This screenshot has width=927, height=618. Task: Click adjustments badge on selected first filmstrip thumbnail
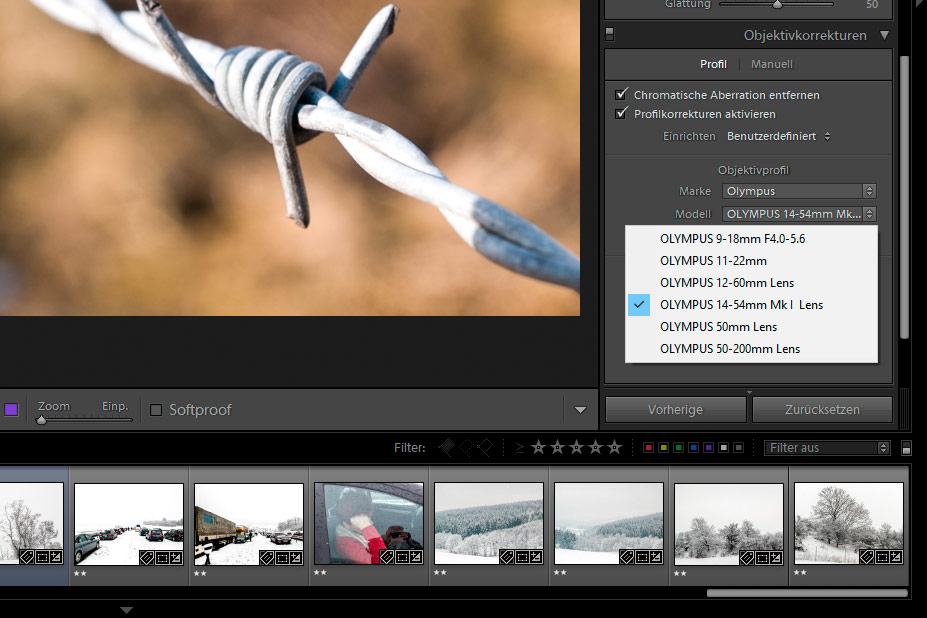56,557
